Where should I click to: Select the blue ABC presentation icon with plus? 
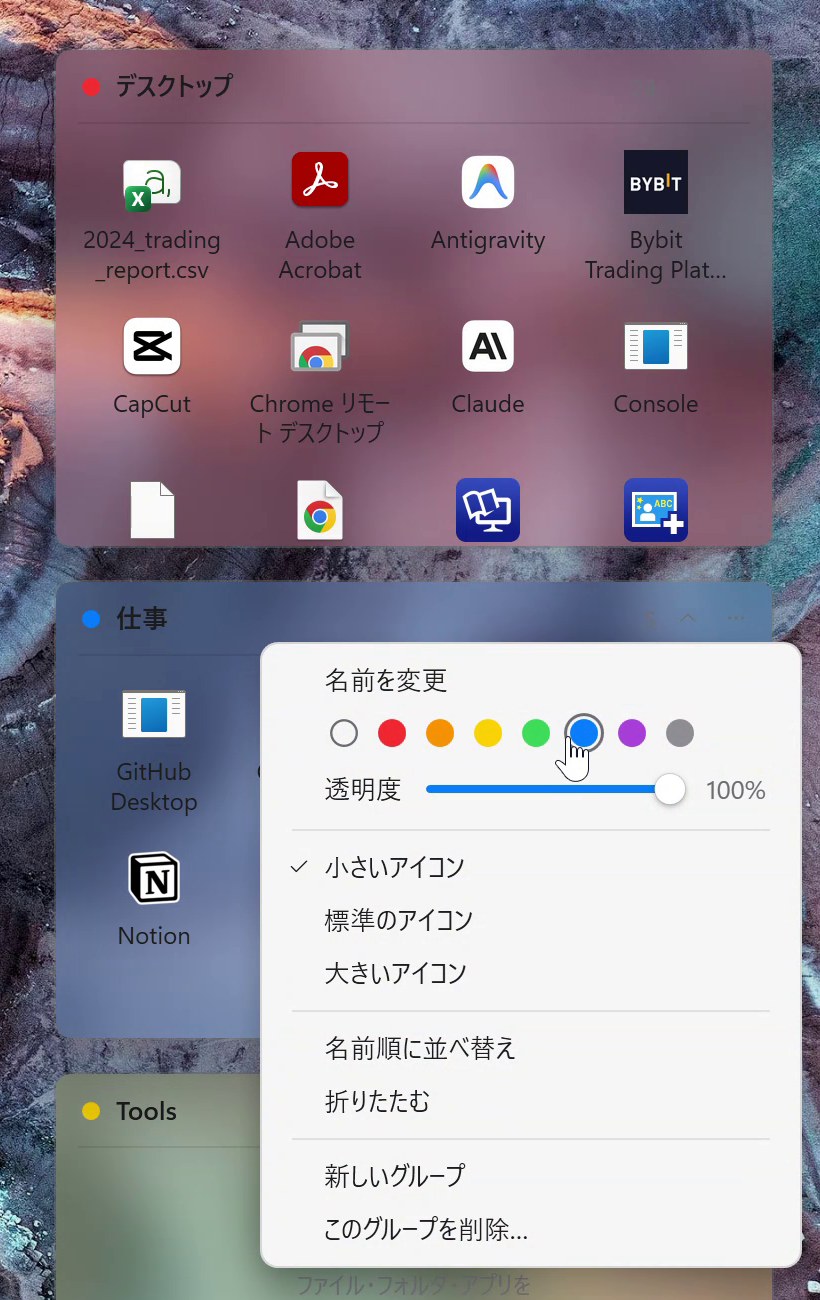[656, 510]
